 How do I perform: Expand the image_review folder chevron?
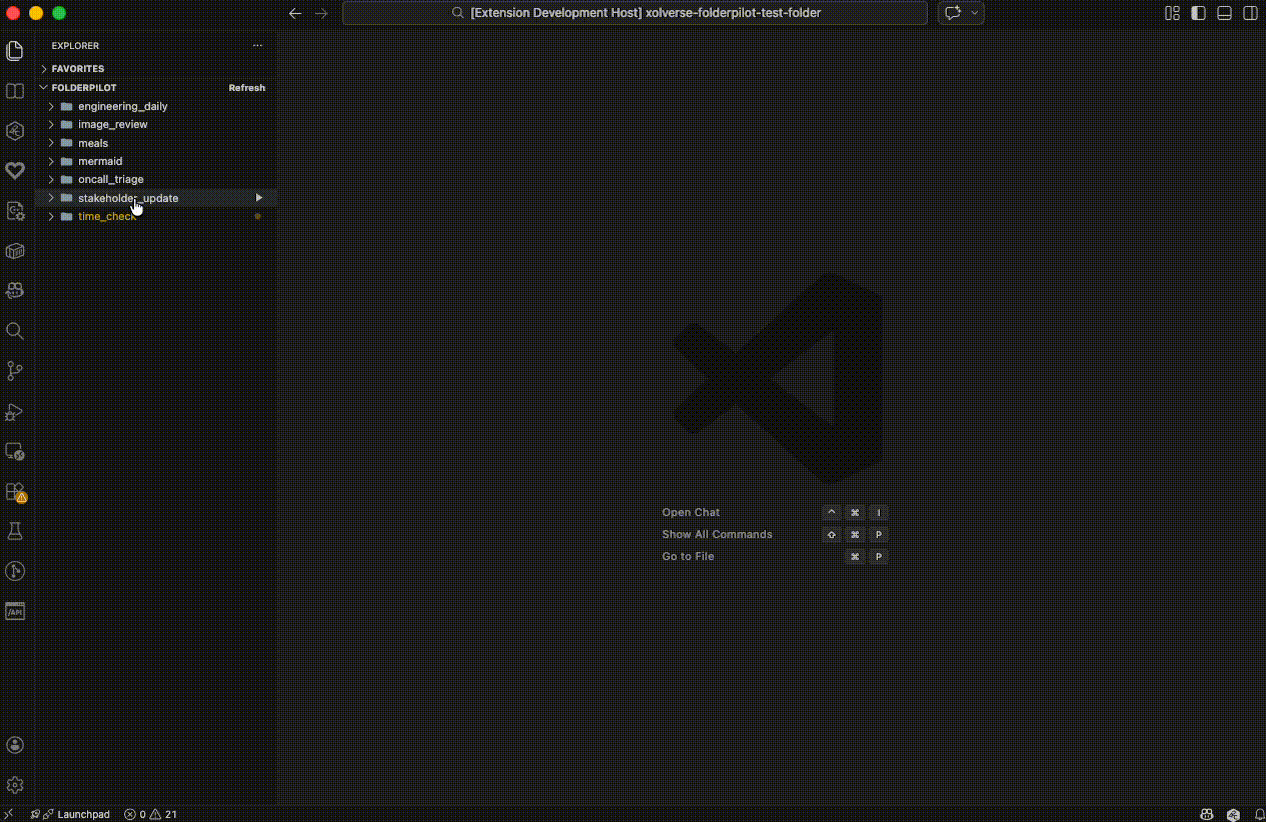click(x=51, y=124)
